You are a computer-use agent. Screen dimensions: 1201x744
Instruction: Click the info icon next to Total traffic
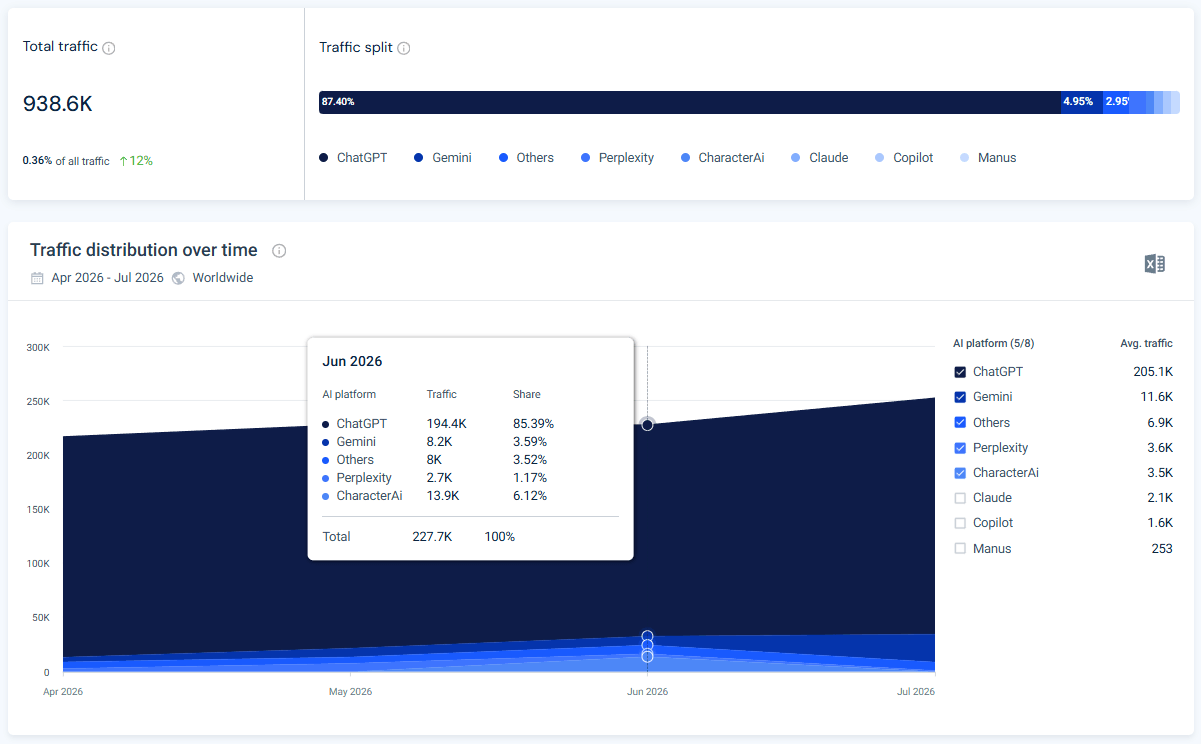109,48
